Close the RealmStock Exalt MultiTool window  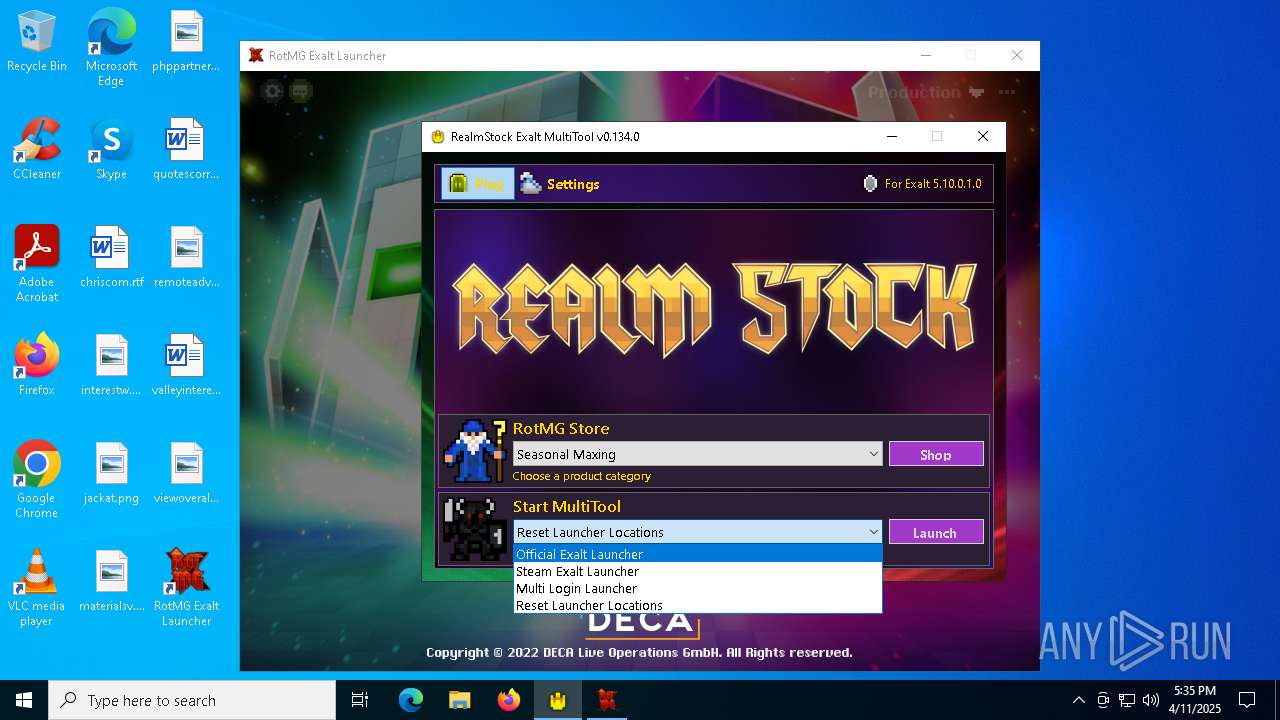[x=983, y=137]
